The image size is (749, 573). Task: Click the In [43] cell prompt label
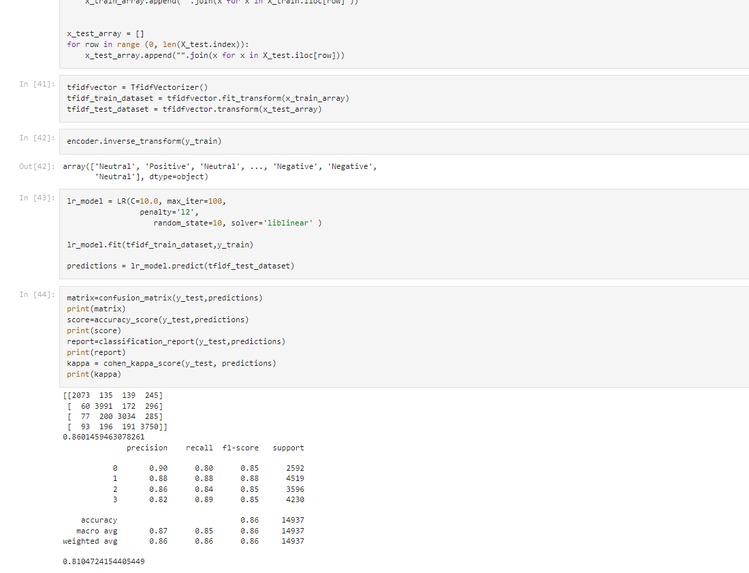(37, 198)
